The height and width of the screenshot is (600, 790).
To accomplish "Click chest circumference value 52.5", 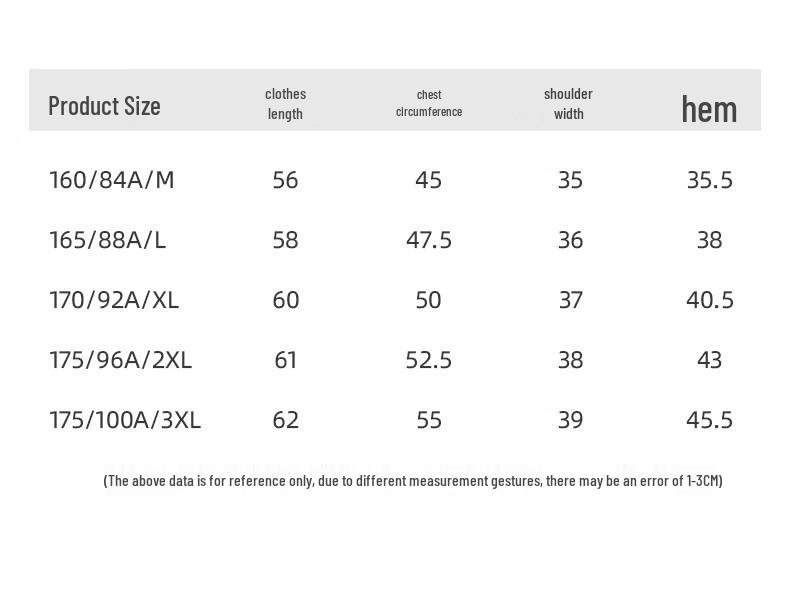I will [428, 360].
